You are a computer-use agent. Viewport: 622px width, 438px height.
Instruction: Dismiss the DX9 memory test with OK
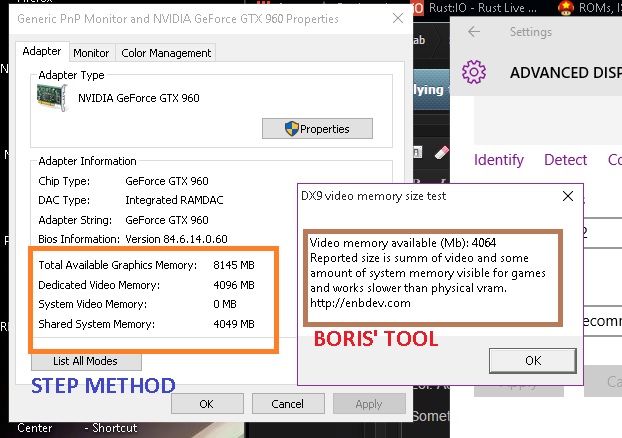tap(533, 360)
